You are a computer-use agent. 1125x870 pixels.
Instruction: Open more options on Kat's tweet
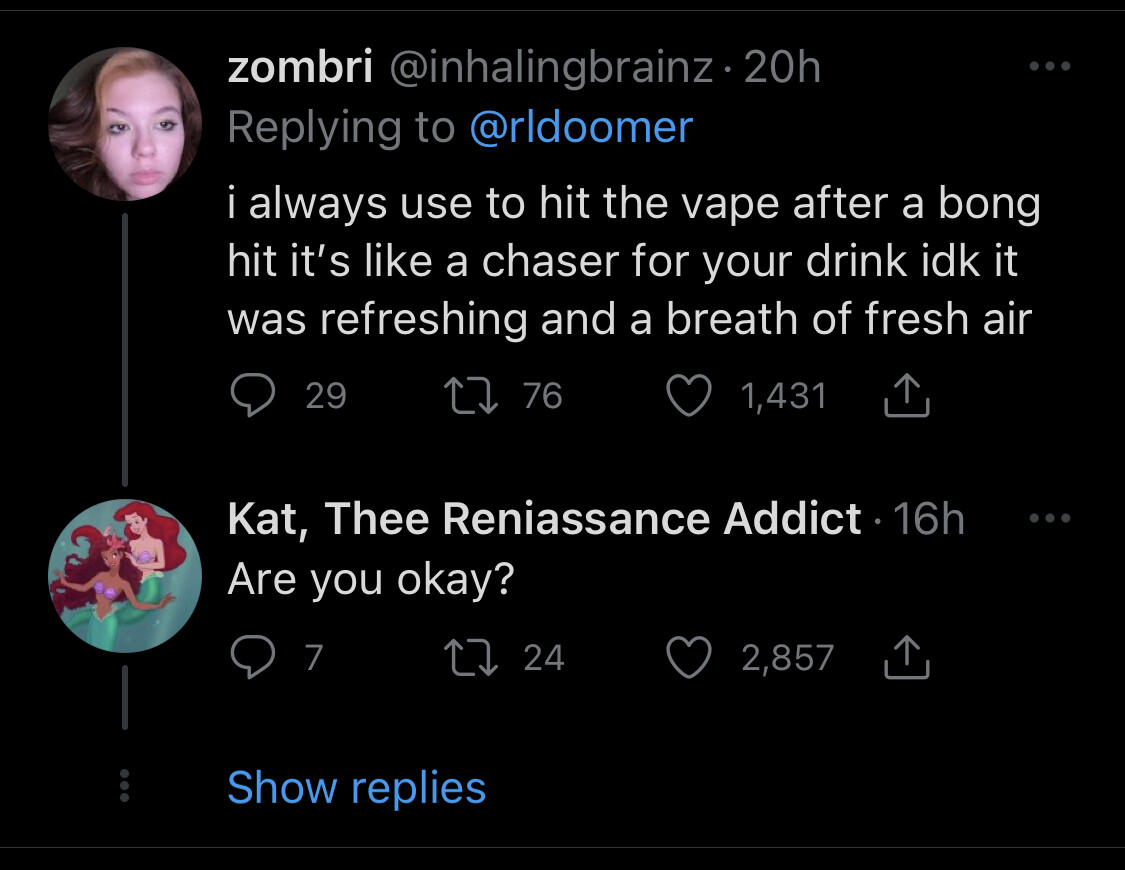coord(1050,519)
